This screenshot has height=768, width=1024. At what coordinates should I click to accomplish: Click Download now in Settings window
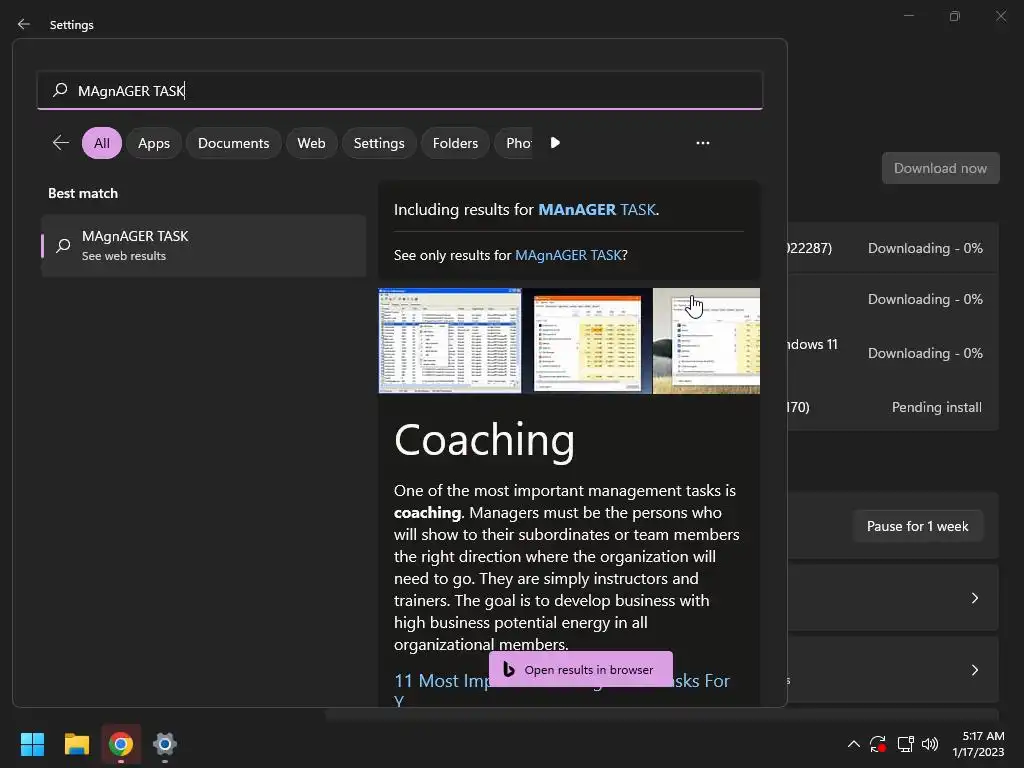pos(940,168)
